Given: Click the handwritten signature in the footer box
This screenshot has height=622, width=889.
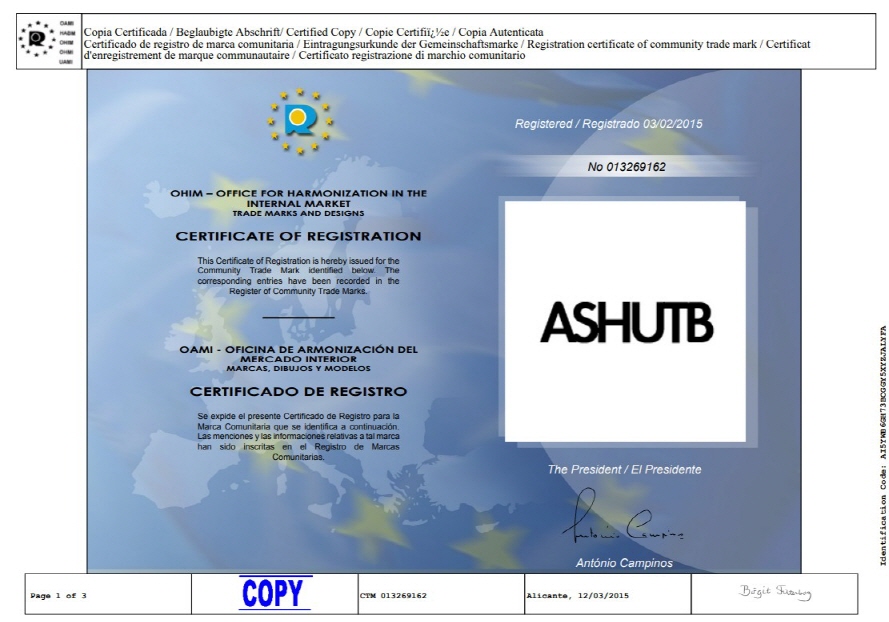Looking at the screenshot, I should click(775, 592).
